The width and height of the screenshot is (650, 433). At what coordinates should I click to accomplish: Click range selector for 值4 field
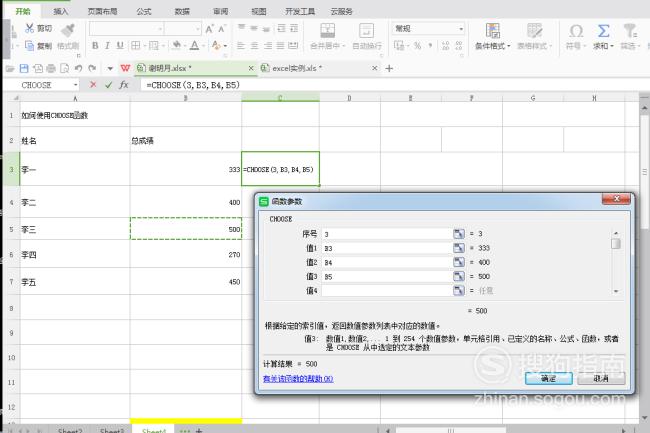[459, 290]
